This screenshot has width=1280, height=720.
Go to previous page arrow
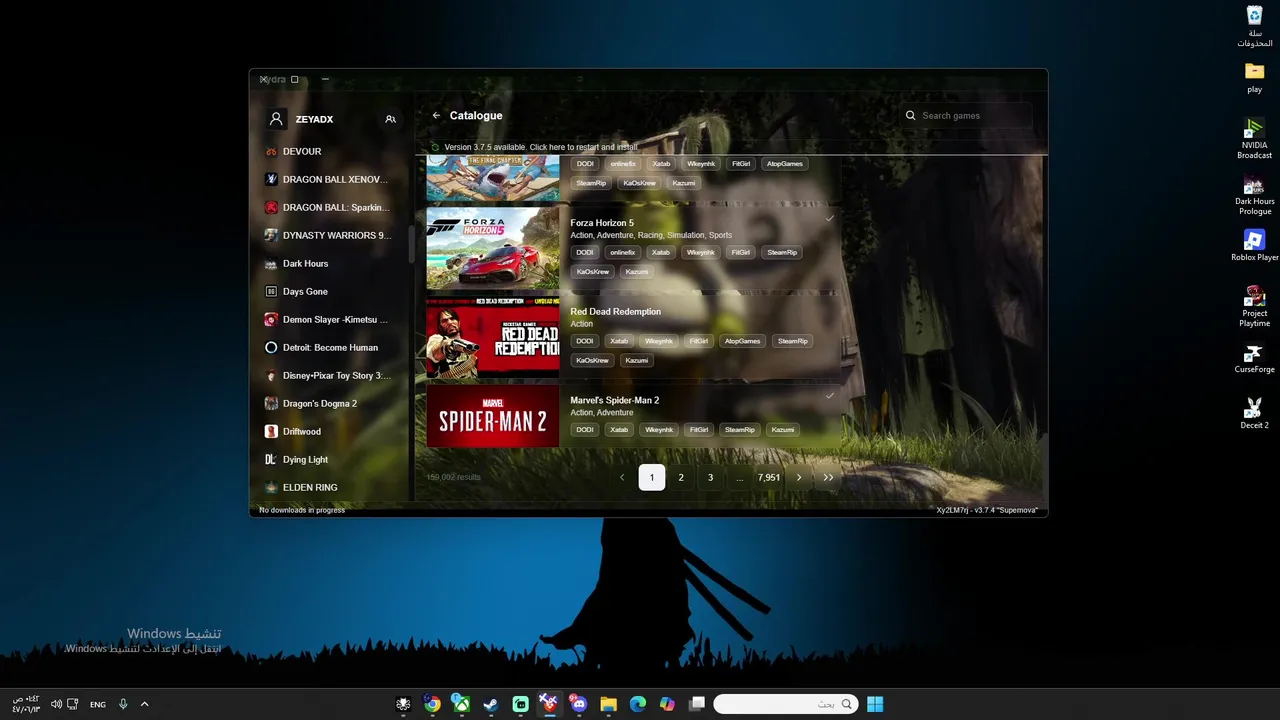click(622, 478)
